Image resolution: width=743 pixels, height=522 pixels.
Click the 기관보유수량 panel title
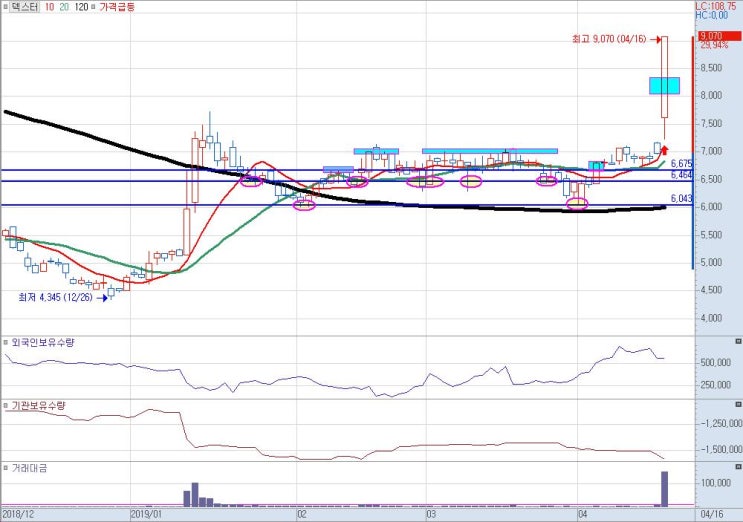38,405
